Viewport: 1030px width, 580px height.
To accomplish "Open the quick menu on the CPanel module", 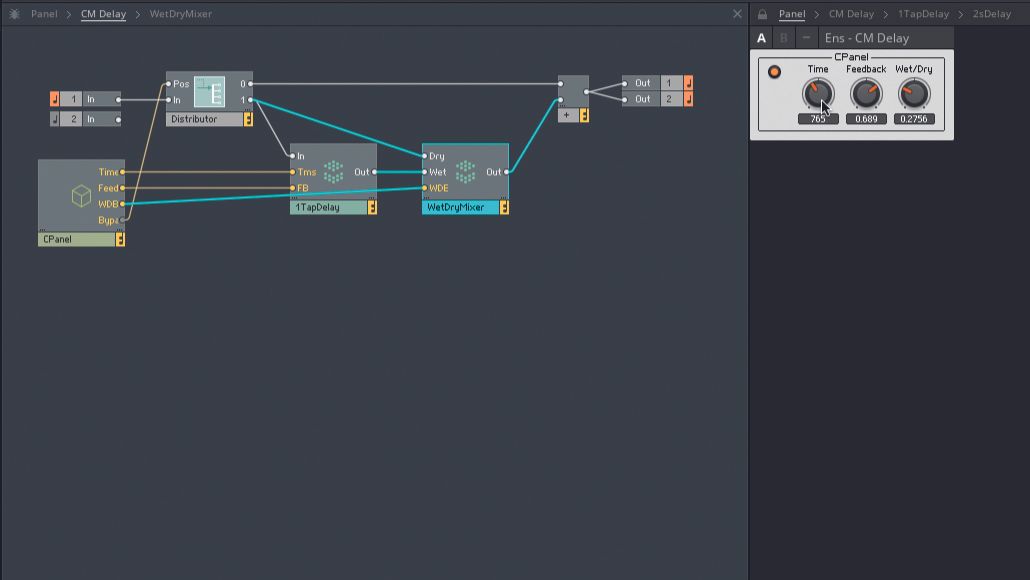I will tap(119, 239).
